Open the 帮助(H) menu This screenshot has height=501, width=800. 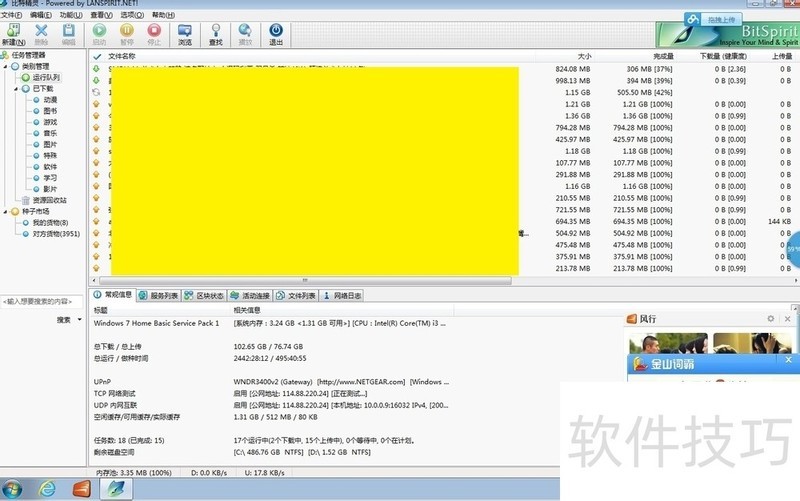click(163, 15)
